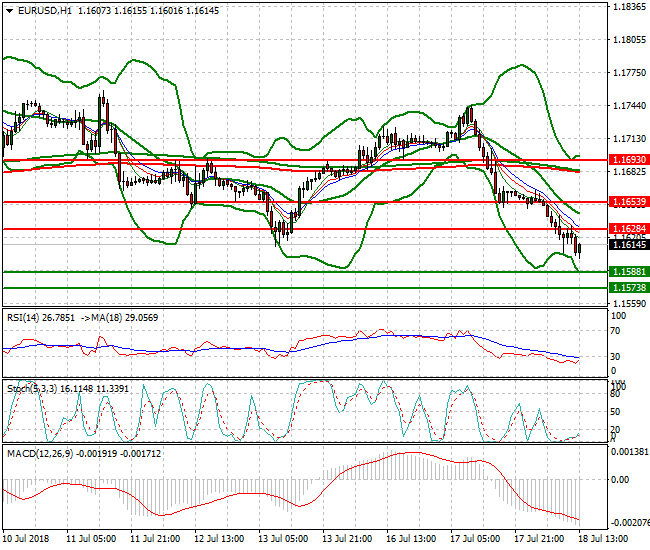Click the RSI scale value 30
650x550 pixels.
coord(617,357)
